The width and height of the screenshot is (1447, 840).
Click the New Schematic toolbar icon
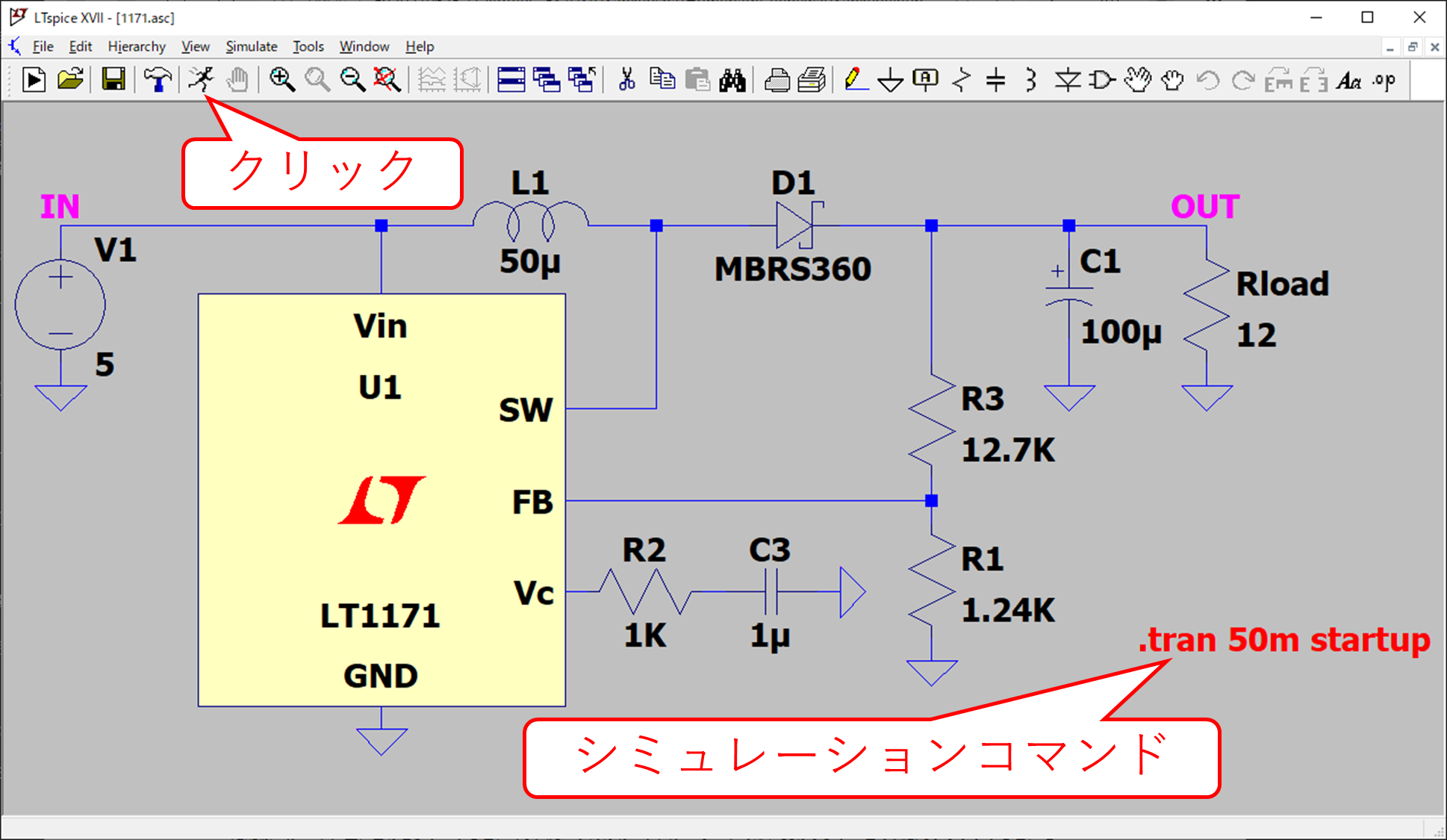34,79
